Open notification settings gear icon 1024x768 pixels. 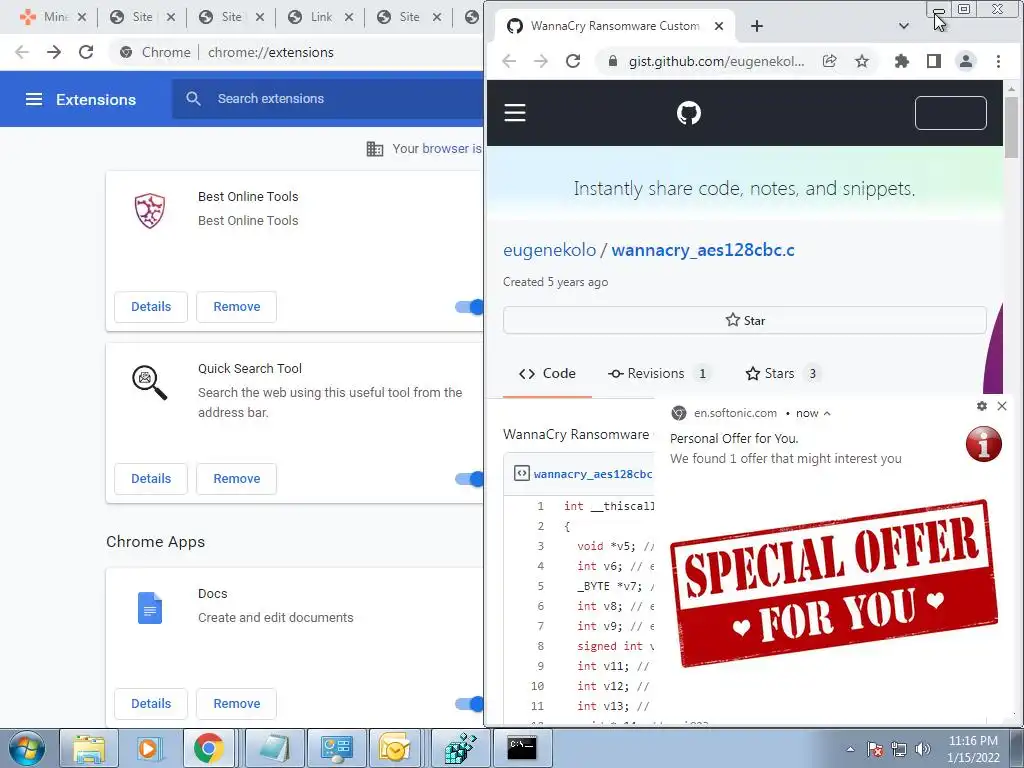(x=982, y=406)
